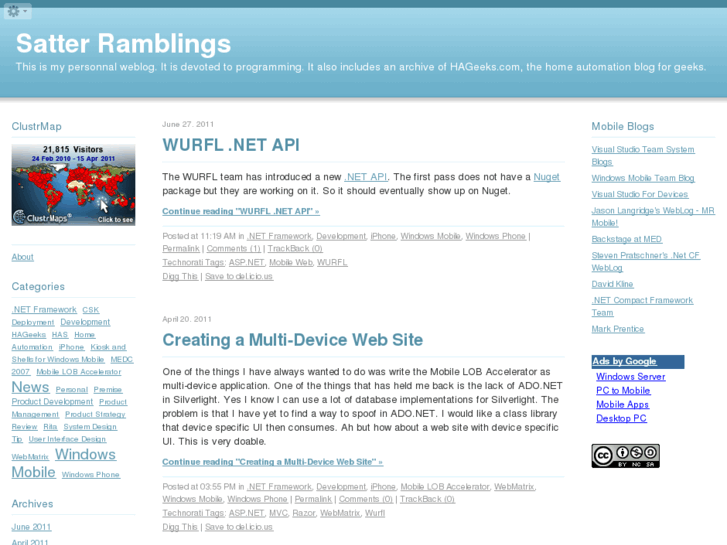Visit Visual Studio For Devices blog
Viewport: 727px width, 545px height.
tap(640, 194)
